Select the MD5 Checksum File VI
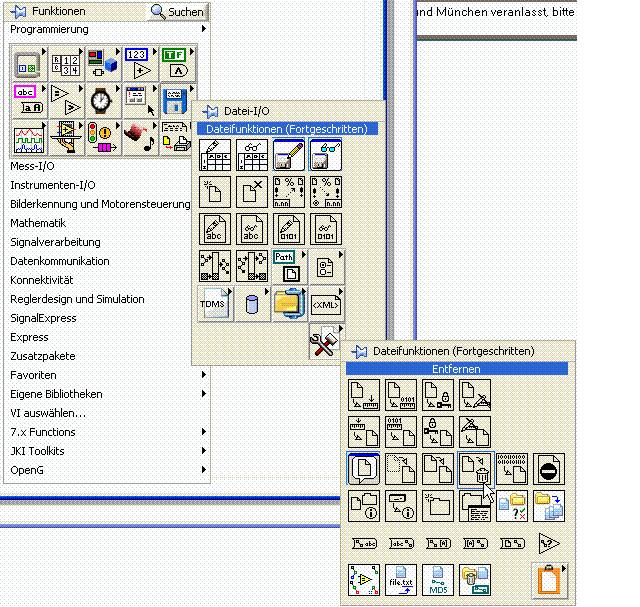Screen dimensions: 640x607 (438, 580)
